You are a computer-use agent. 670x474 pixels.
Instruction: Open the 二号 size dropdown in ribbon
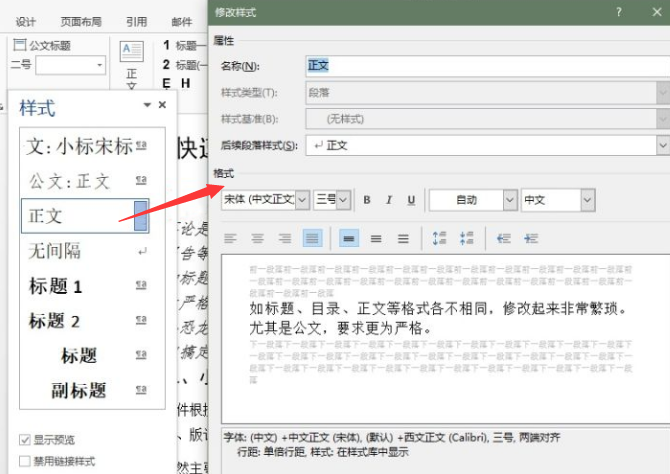pyautogui.click(x=99, y=65)
